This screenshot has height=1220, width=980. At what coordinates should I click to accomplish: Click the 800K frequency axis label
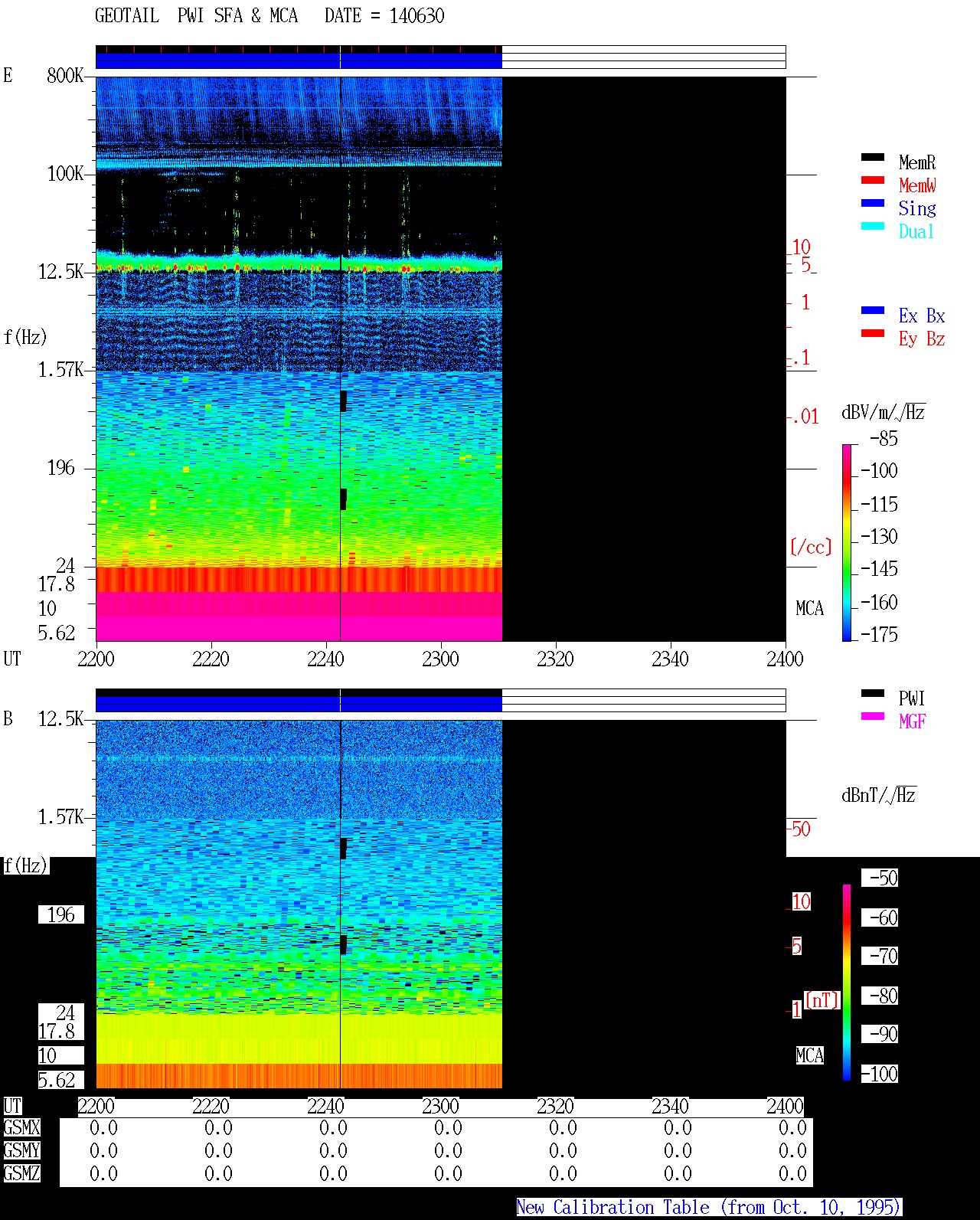[65, 76]
